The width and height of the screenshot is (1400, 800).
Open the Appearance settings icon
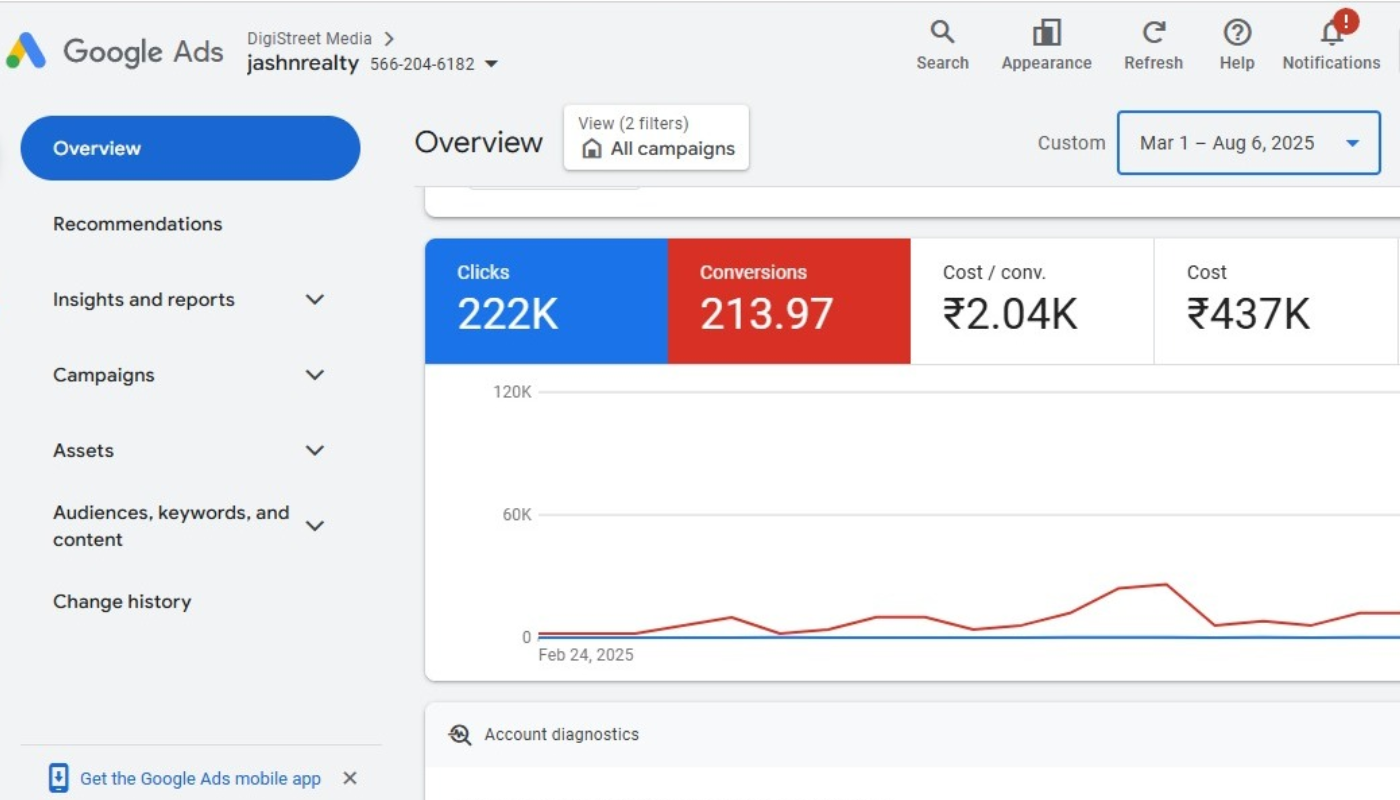(1046, 33)
